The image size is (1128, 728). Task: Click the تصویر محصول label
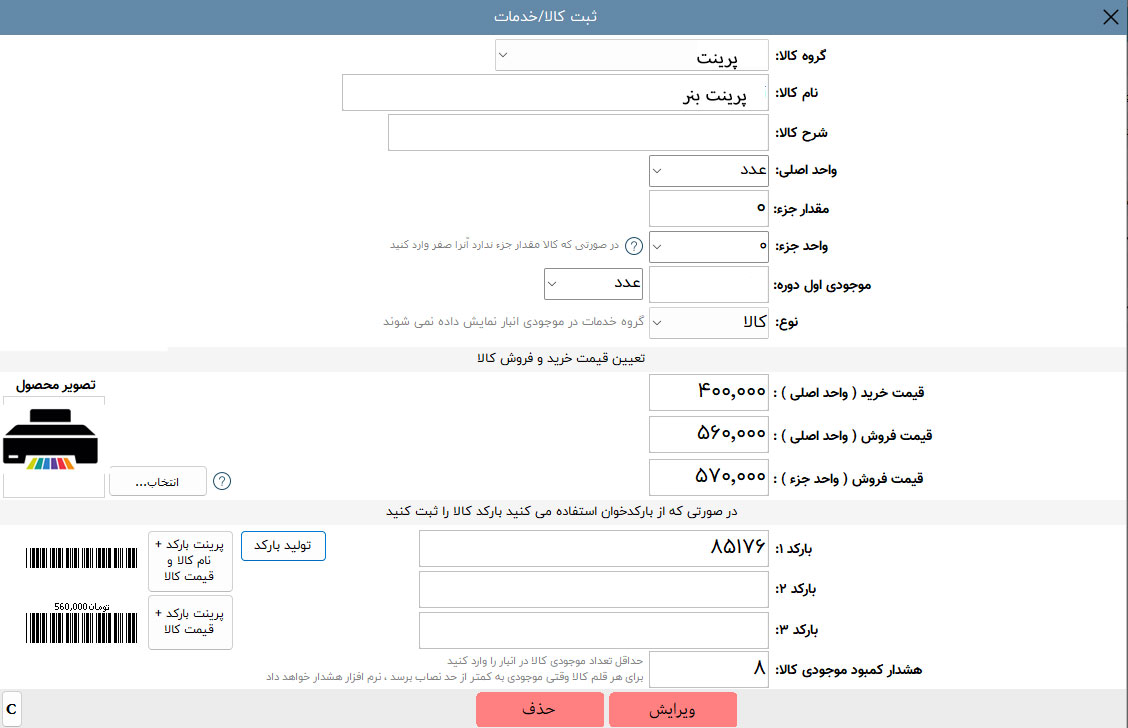point(56,386)
